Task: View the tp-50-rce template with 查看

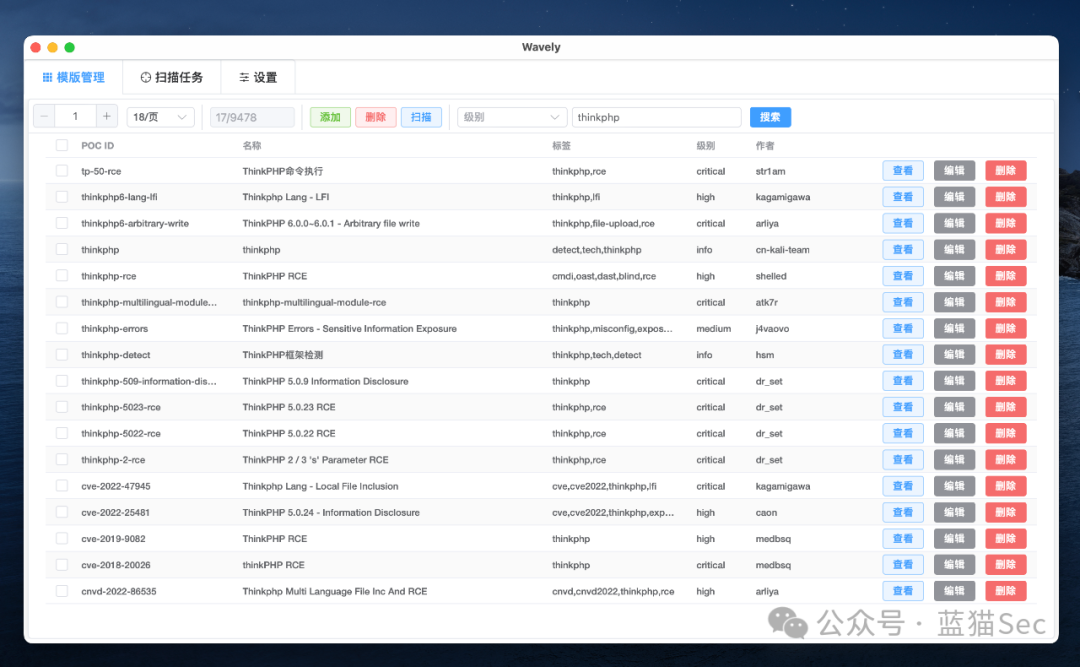Action: [x=903, y=171]
